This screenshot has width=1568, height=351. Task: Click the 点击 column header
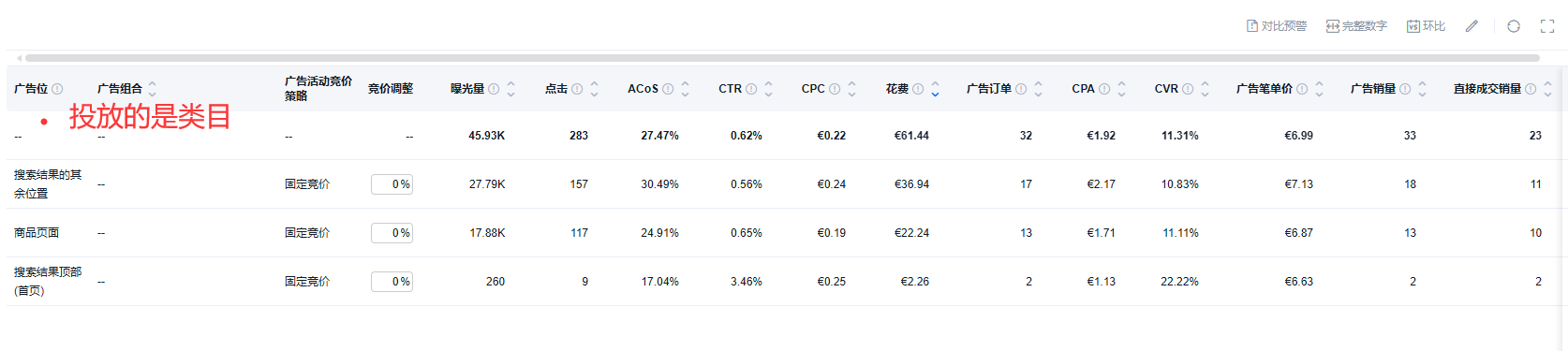[x=556, y=89]
